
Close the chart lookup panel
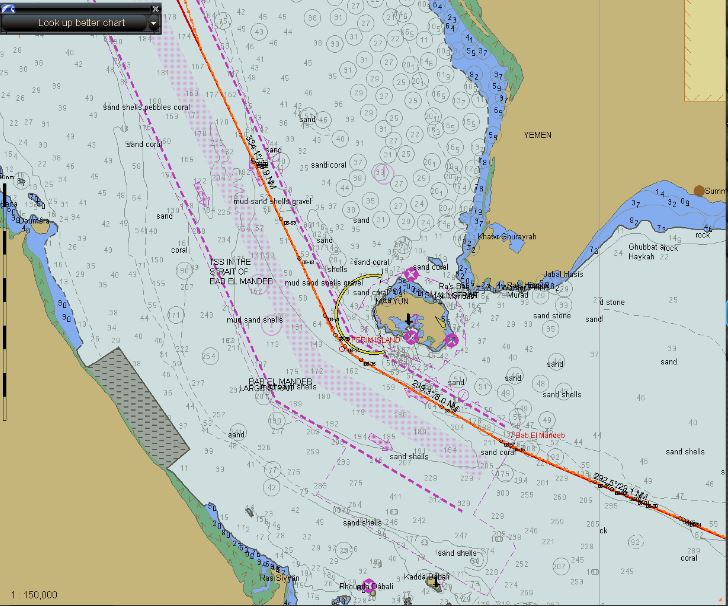click(x=155, y=8)
